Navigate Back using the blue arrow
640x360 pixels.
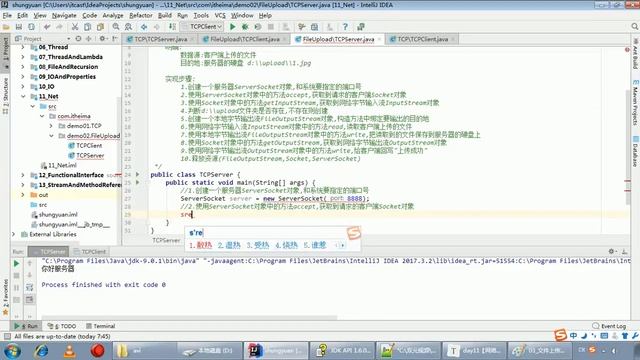tap(144, 27)
